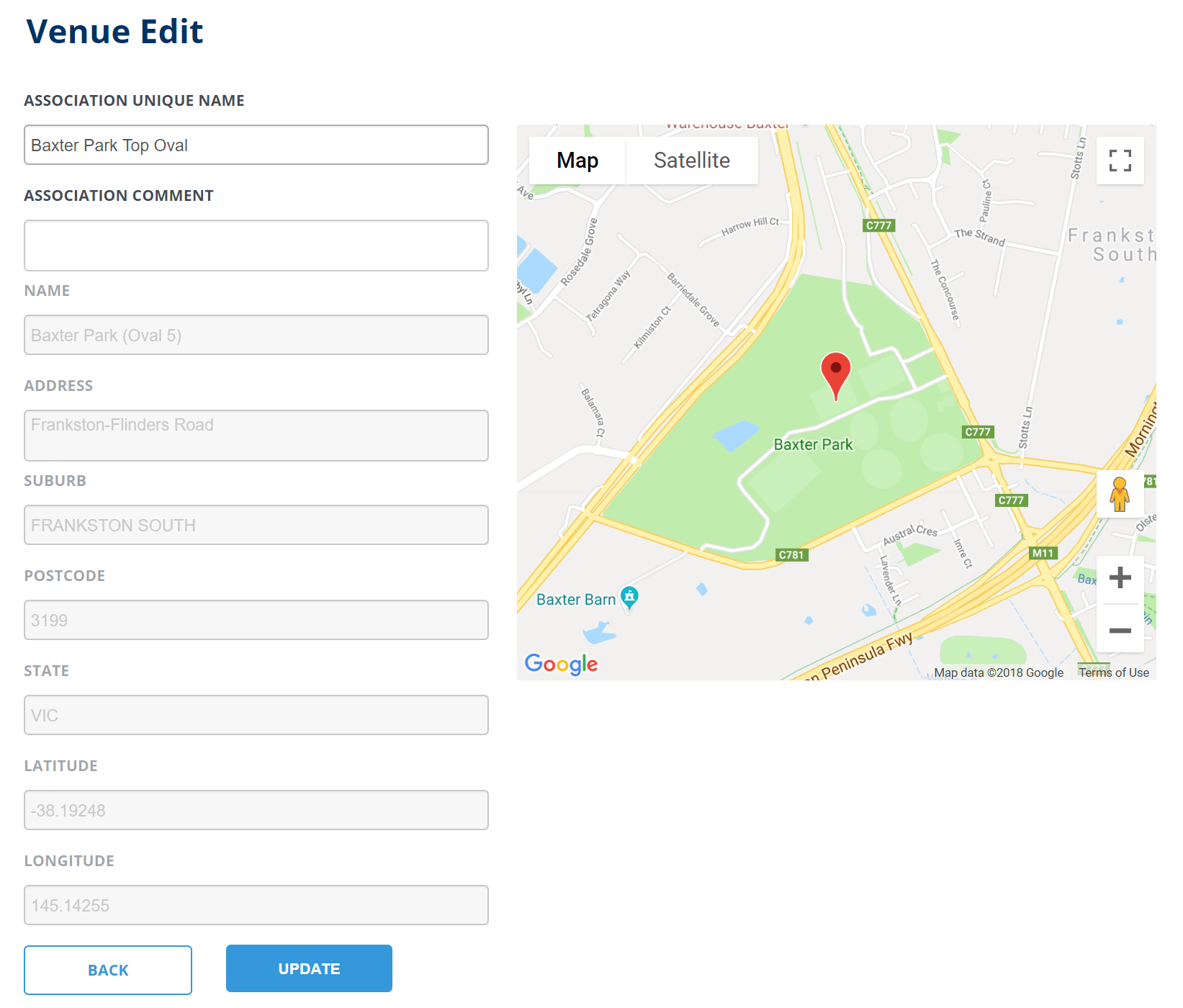Click the UPDATE button
Screen dimensions: 1183x1008
coord(309,968)
